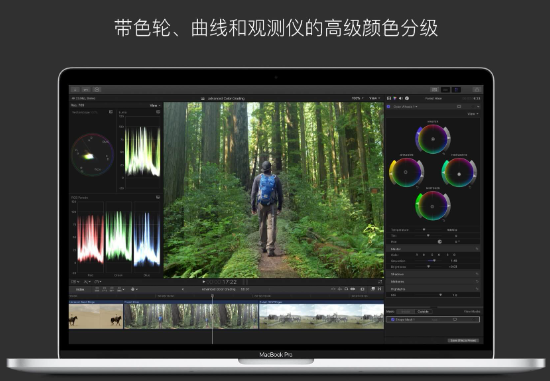Click the Shape Mask 1 onscreen controls icon
Viewport: 550px width, 381px height.
point(455,320)
